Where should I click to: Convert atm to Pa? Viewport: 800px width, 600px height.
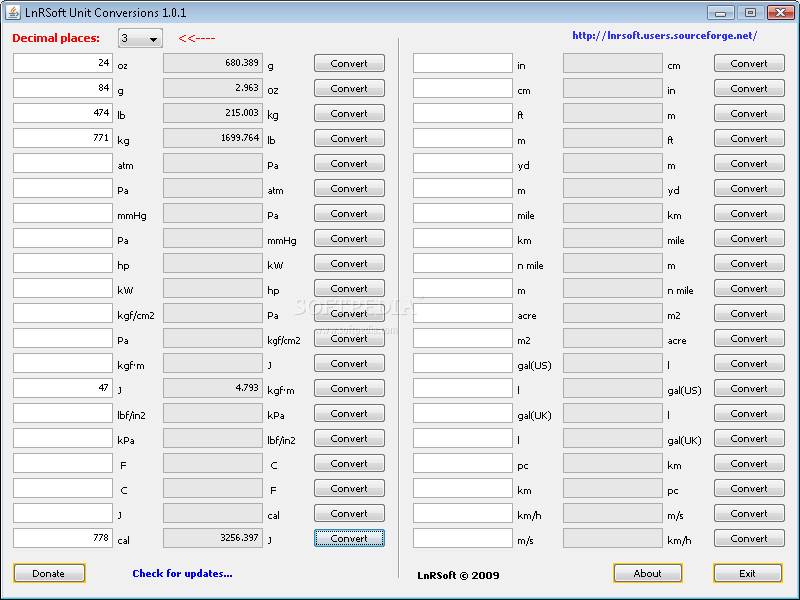349,163
